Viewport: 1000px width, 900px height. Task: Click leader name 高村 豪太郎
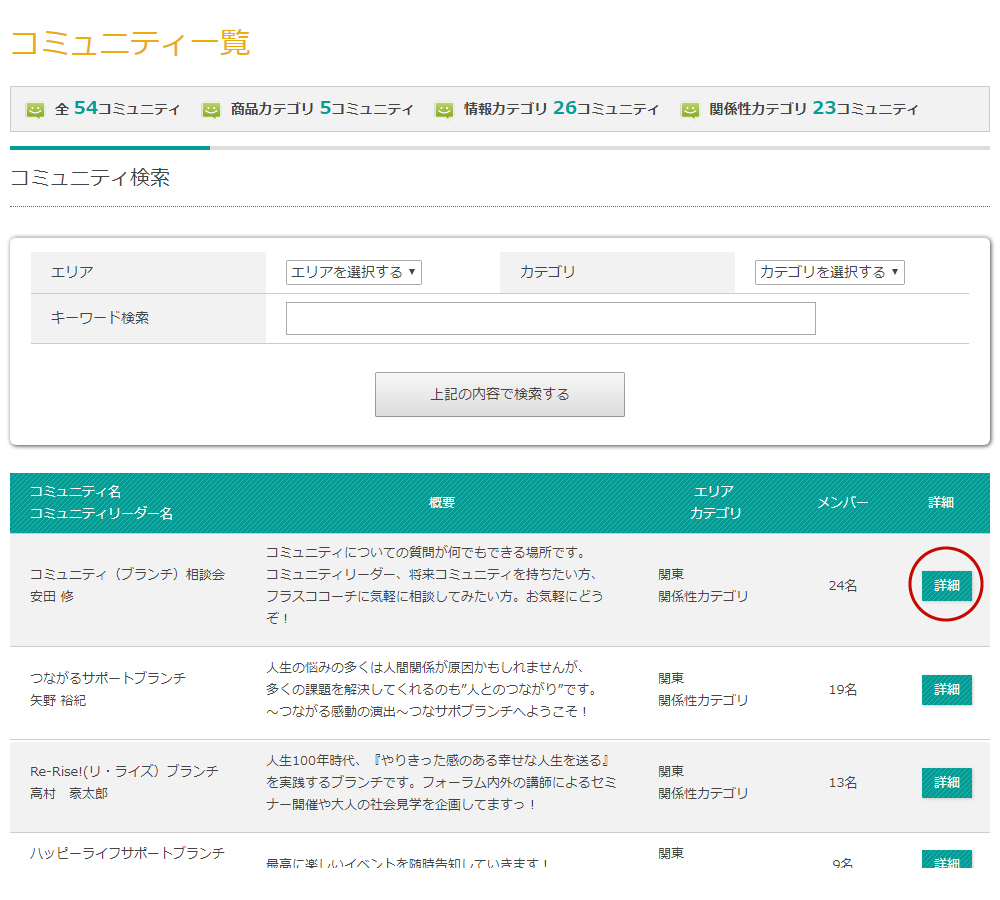coord(69,793)
